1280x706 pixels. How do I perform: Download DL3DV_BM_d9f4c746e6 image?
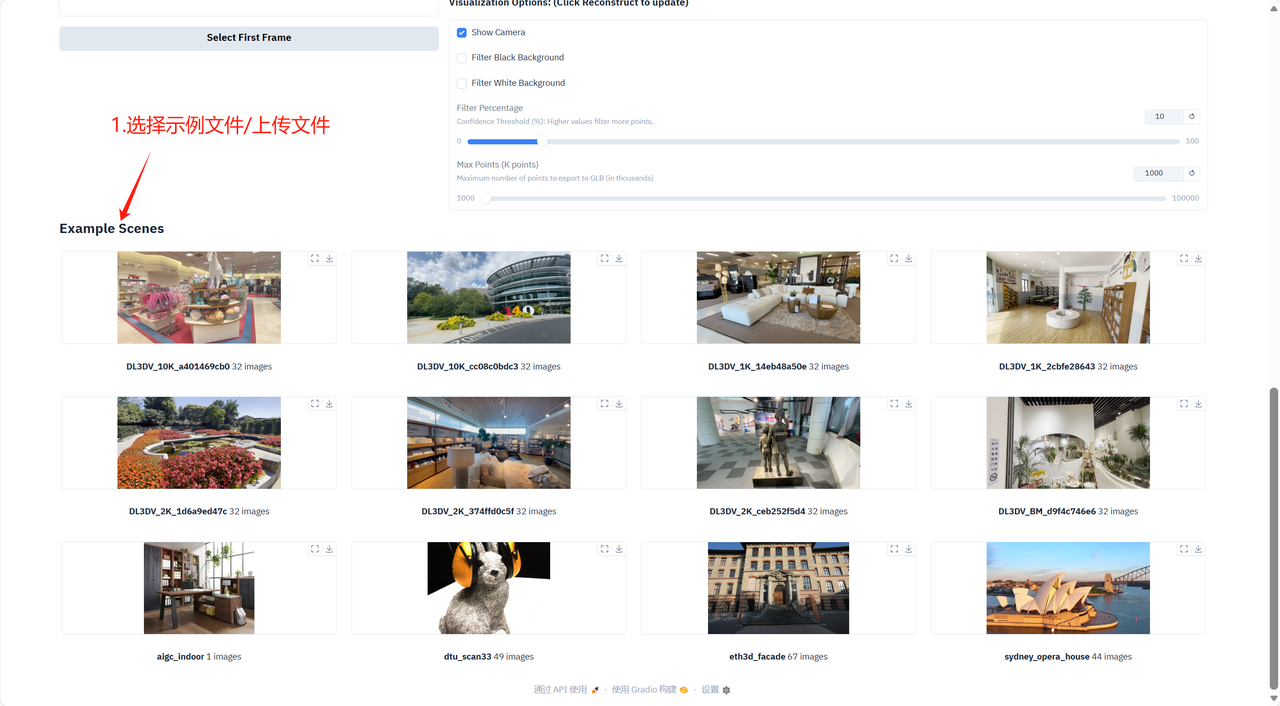tap(1198, 404)
